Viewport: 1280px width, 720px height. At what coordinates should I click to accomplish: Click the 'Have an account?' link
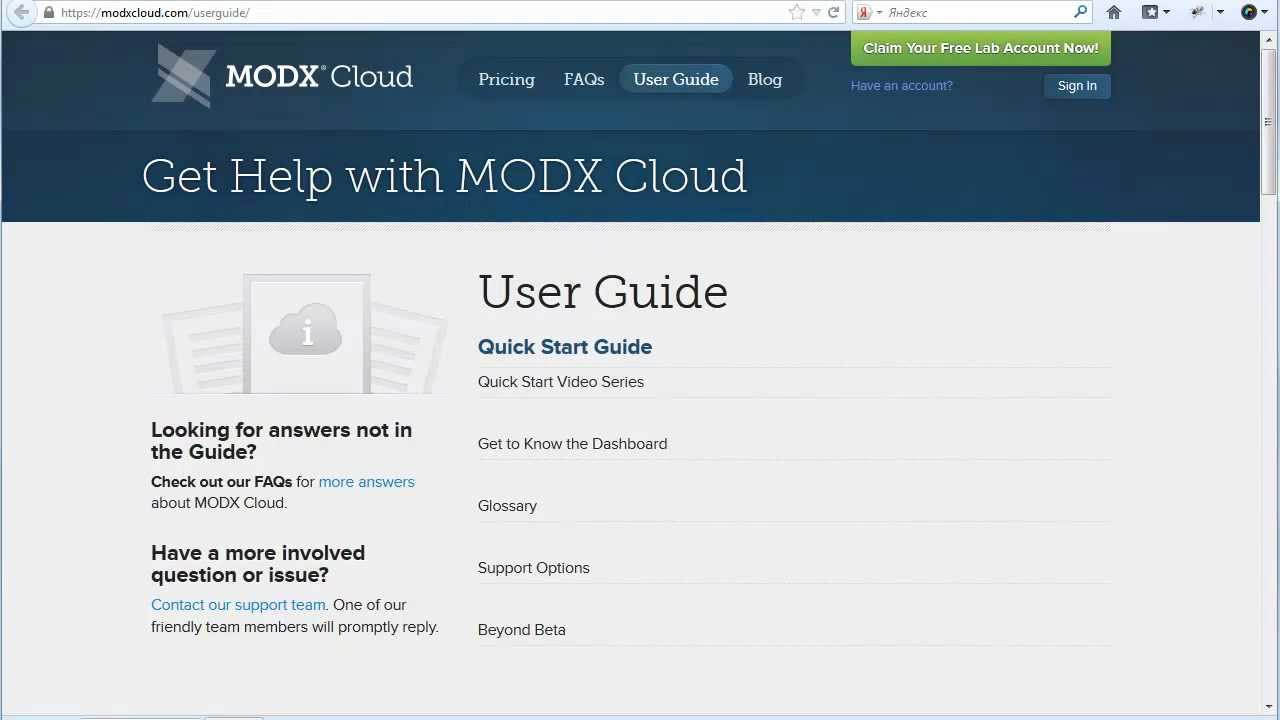(x=901, y=86)
